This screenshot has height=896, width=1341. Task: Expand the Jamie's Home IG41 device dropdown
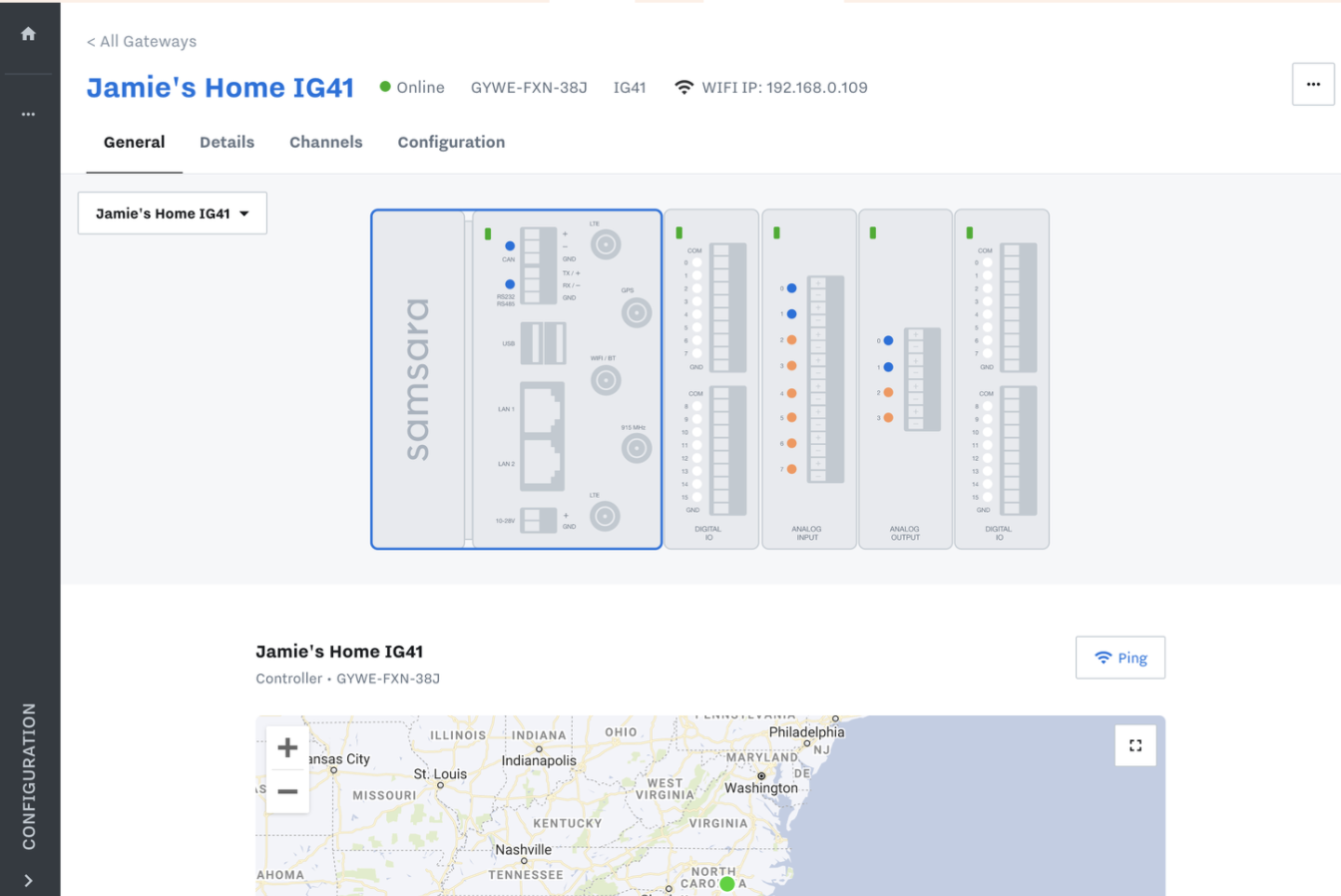pyautogui.click(x=173, y=214)
